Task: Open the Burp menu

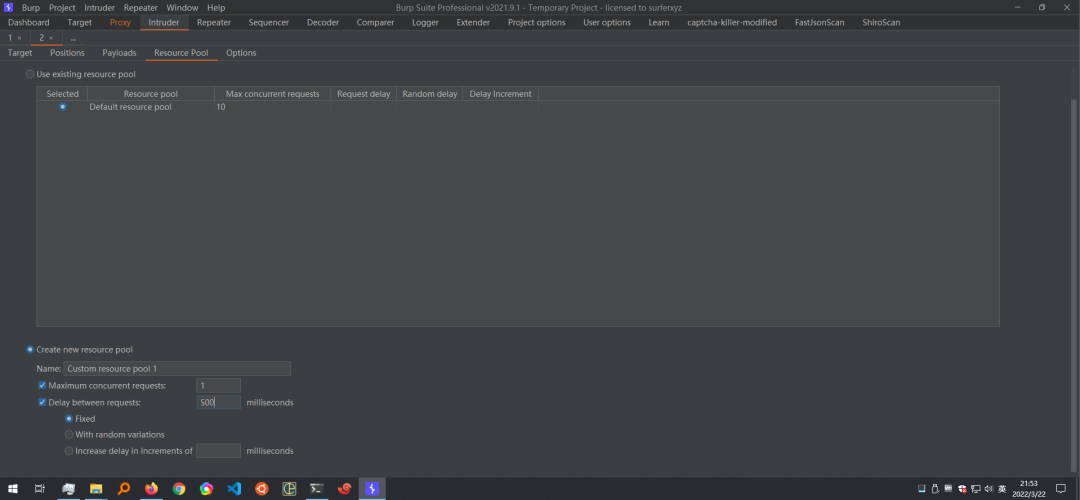Action: point(31,8)
